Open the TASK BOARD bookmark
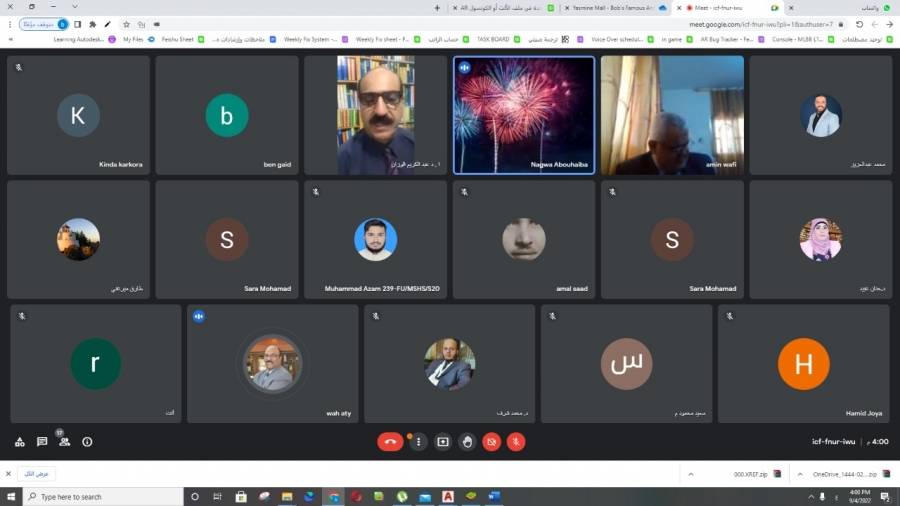This screenshot has width=900, height=506. pyautogui.click(x=492, y=39)
